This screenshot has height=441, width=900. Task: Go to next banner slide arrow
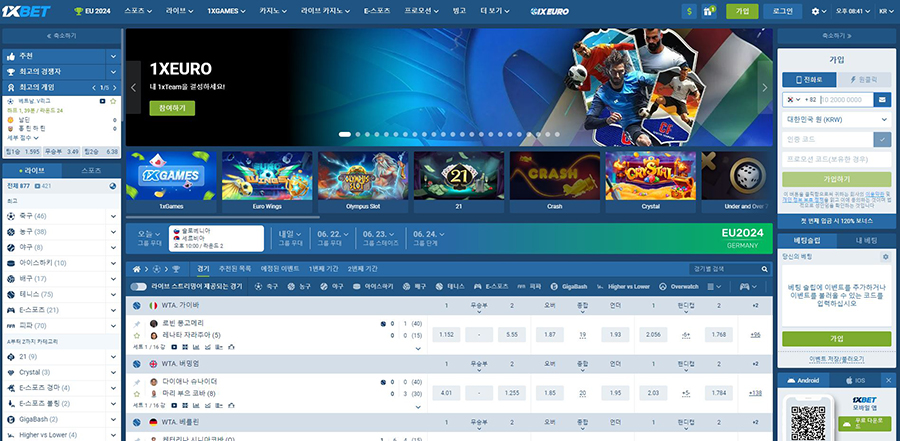tap(765, 87)
